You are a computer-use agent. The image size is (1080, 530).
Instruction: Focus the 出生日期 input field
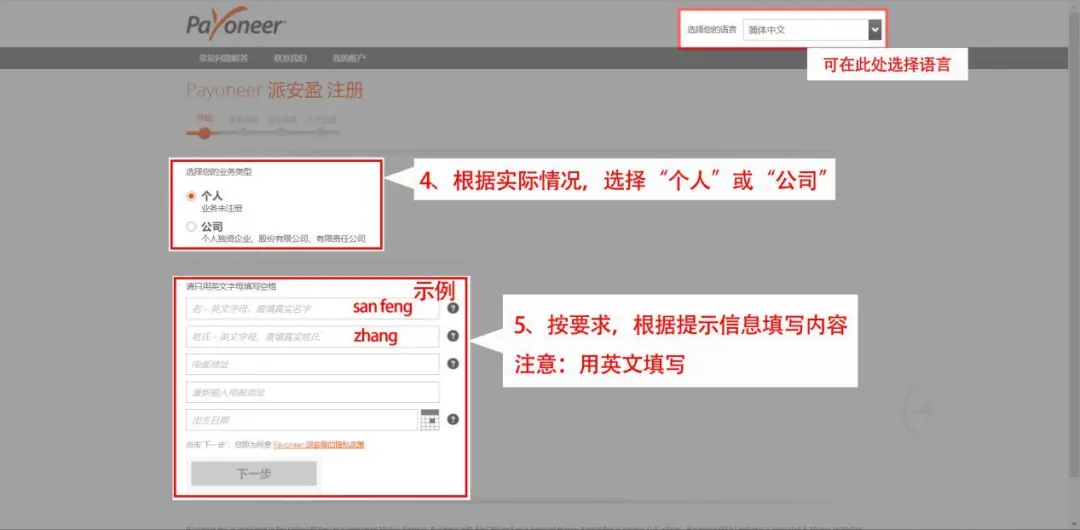point(302,420)
